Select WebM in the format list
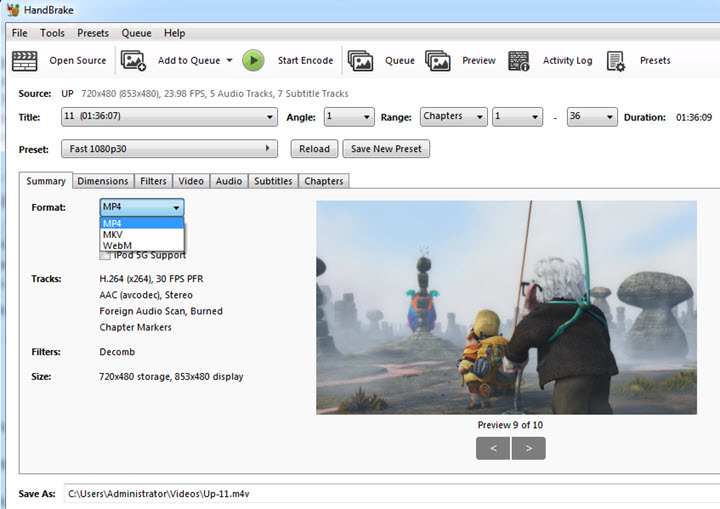Viewport: 720px width, 509px height. [141, 245]
